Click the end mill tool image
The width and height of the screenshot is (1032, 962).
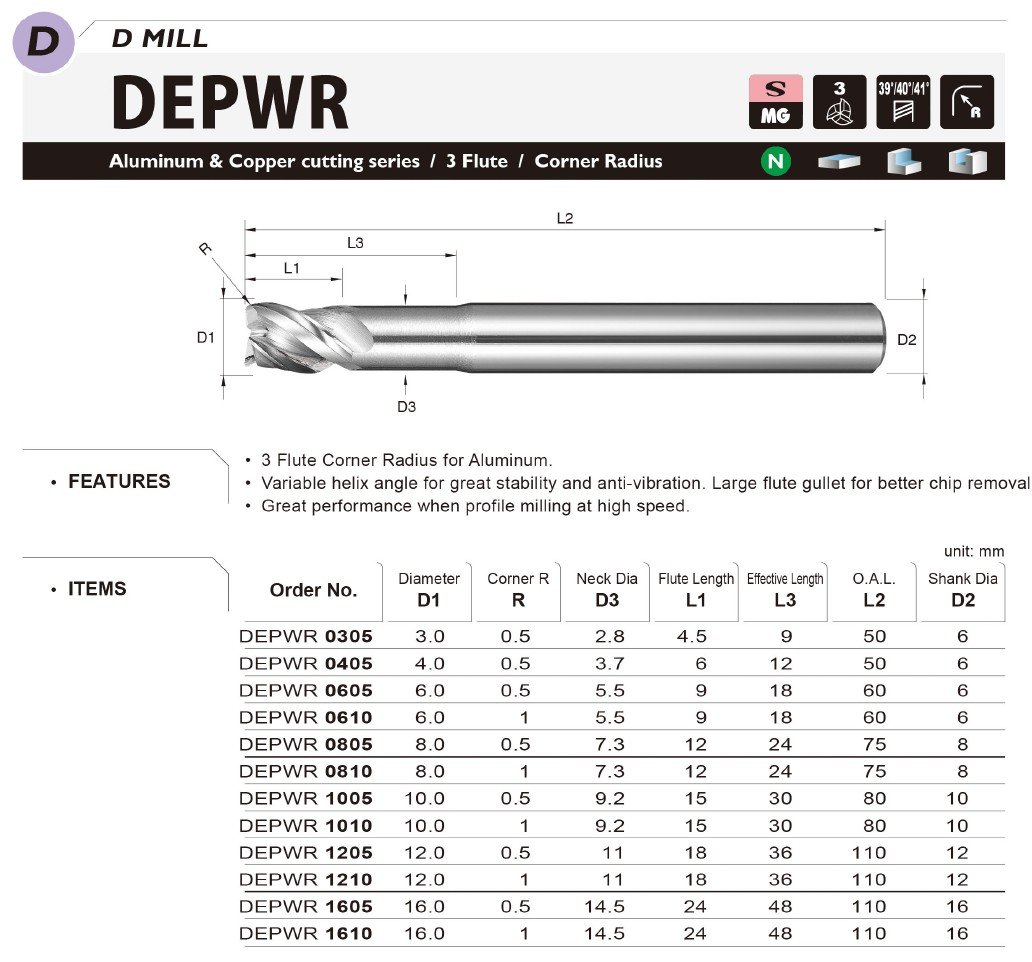(x=560, y=339)
